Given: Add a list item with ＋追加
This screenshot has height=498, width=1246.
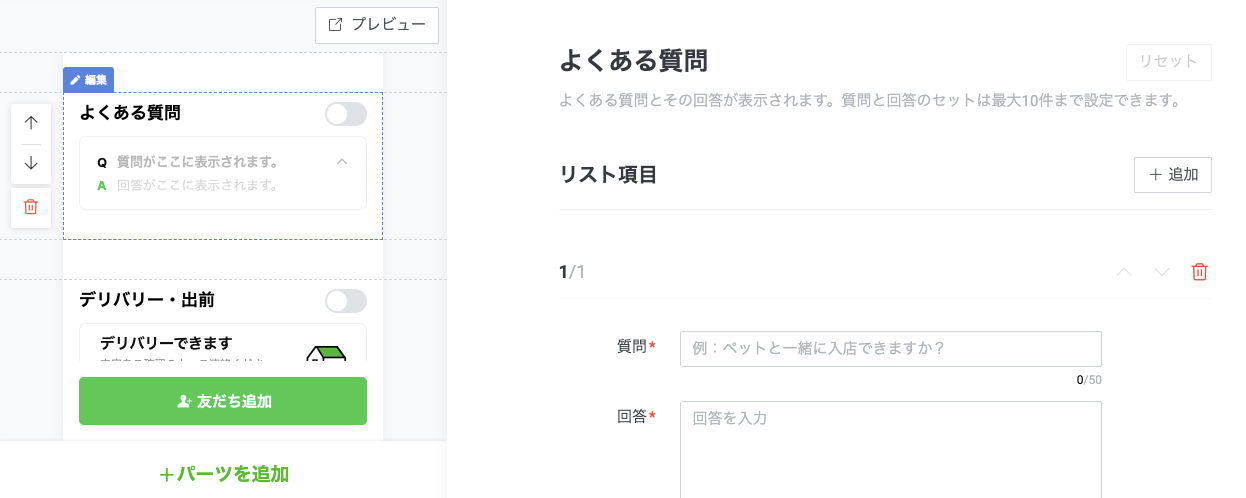Looking at the screenshot, I should (x=1173, y=175).
